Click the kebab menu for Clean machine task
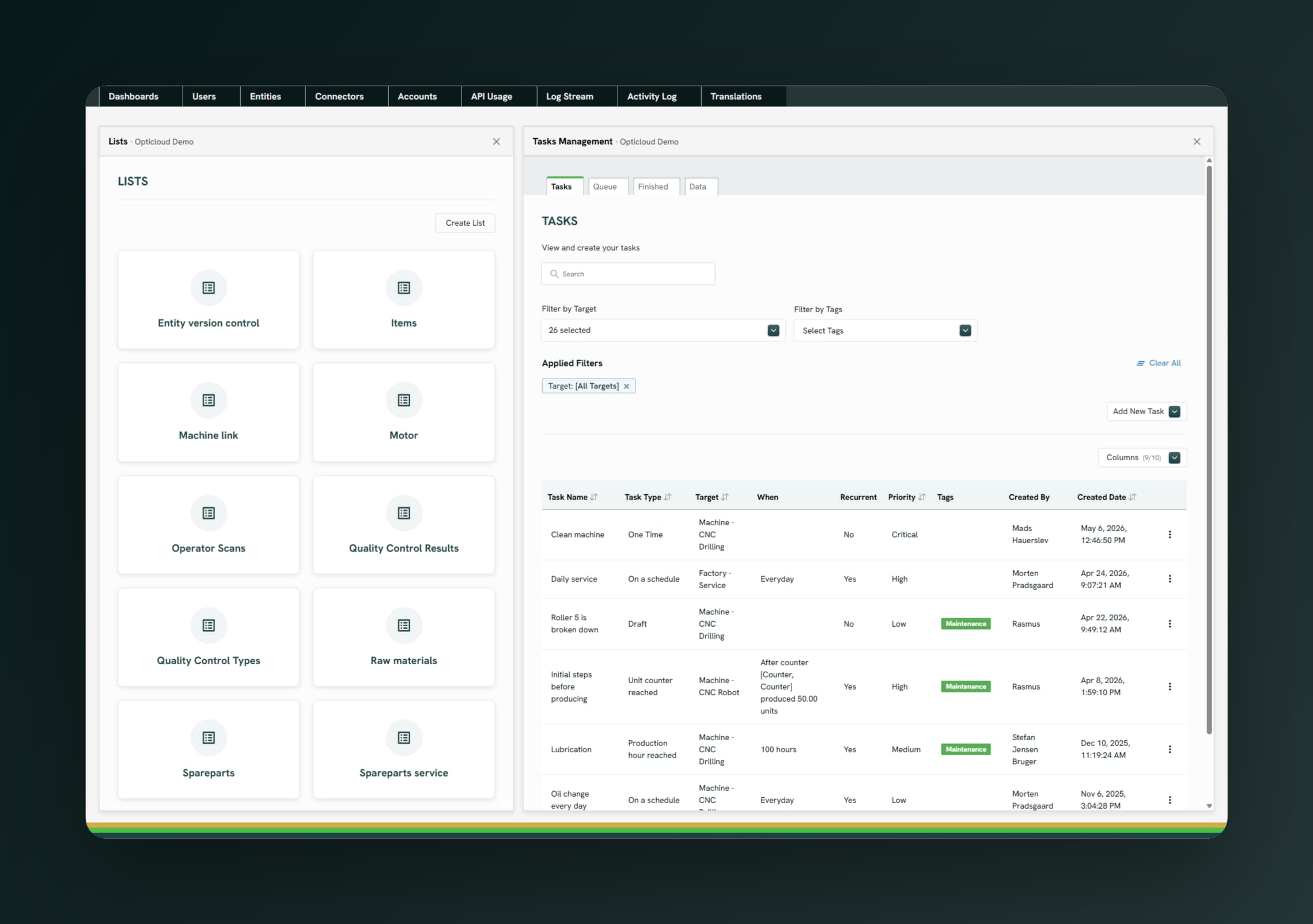 click(1170, 535)
